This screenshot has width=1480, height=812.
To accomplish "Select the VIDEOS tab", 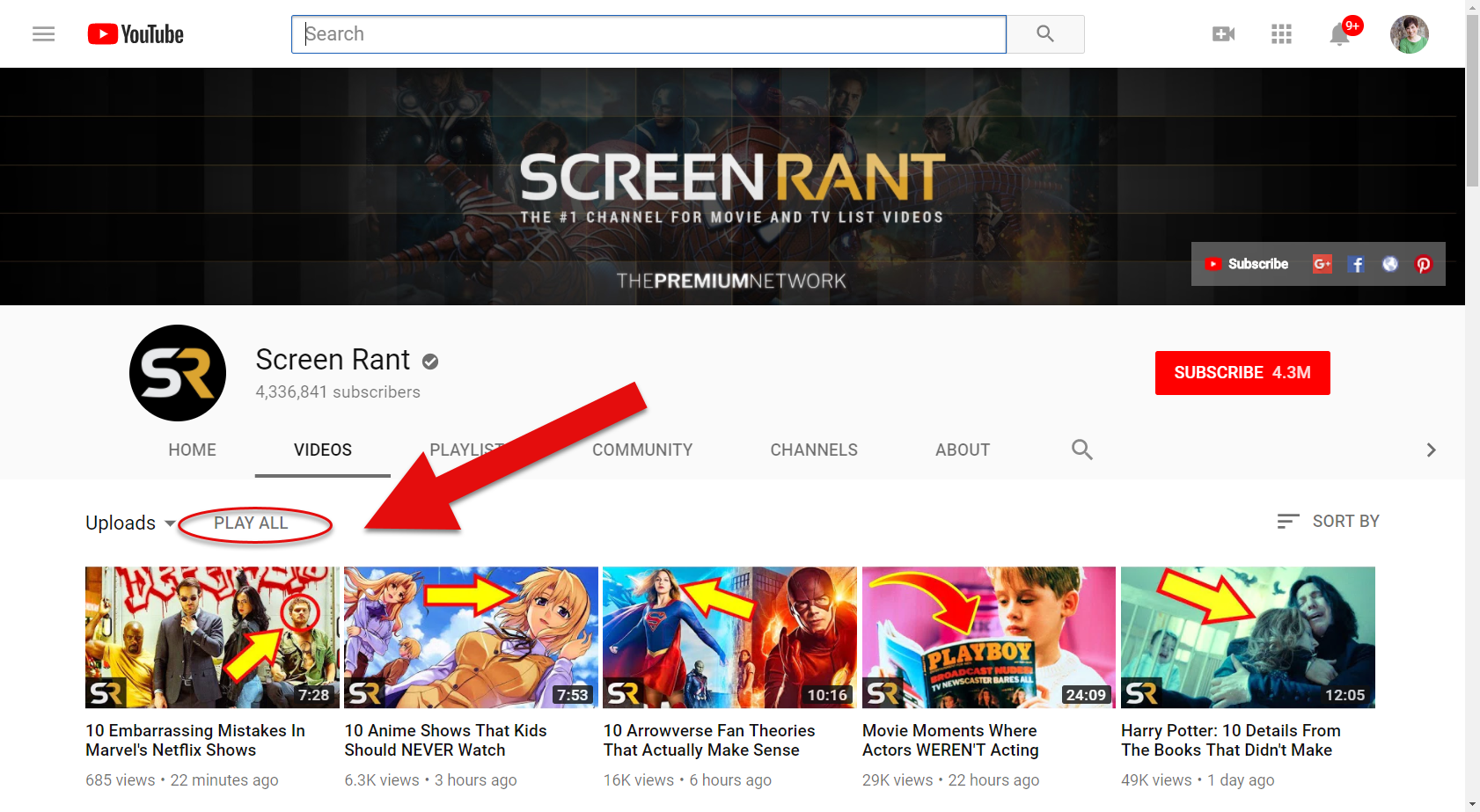I will (323, 450).
